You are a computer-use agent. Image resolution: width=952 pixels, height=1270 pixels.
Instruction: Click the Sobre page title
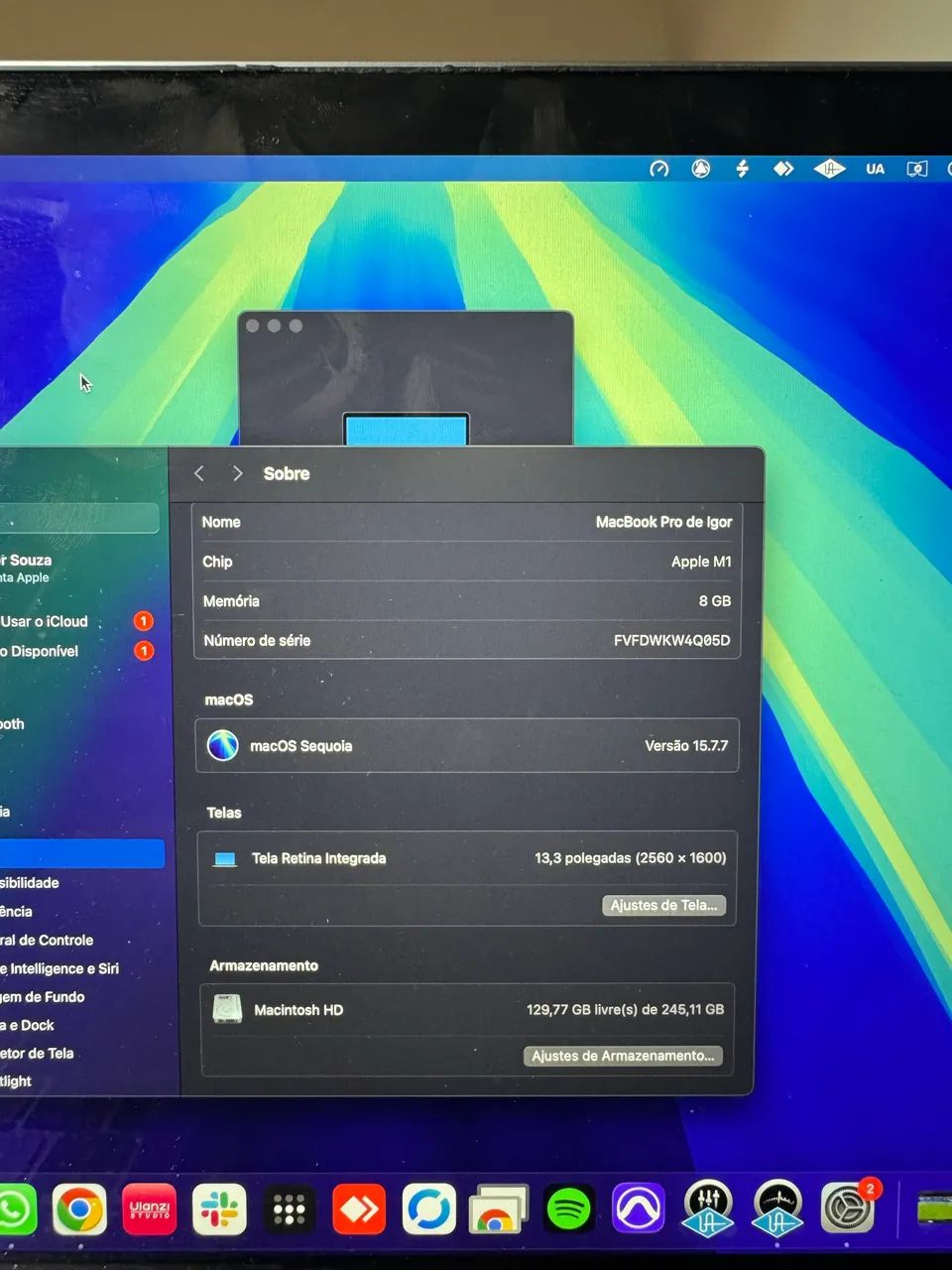tap(287, 473)
